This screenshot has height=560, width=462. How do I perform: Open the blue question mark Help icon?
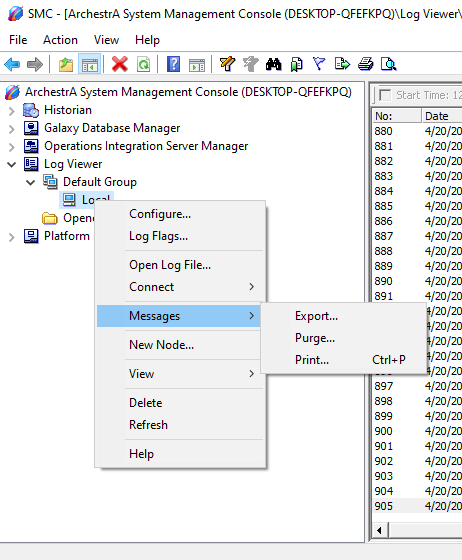coord(174,65)
